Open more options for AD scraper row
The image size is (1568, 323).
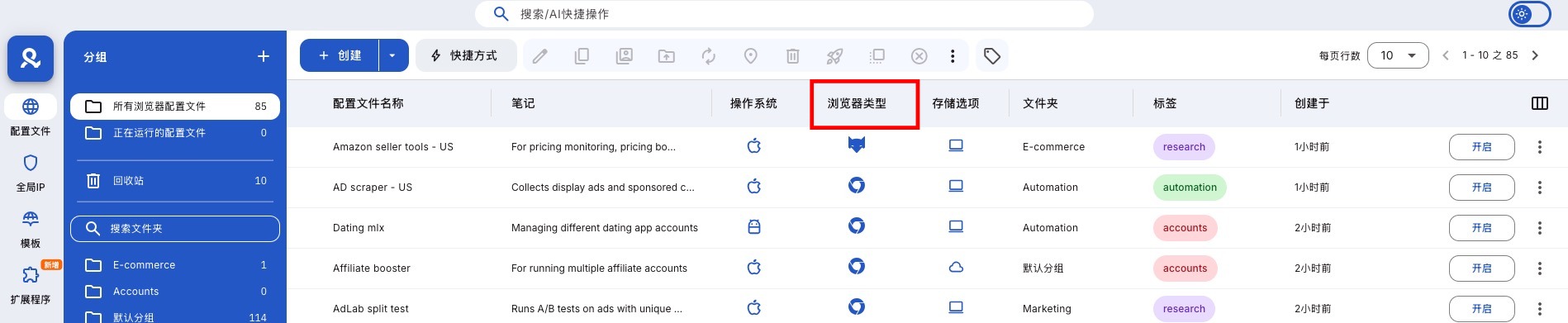pos(1540,188)
